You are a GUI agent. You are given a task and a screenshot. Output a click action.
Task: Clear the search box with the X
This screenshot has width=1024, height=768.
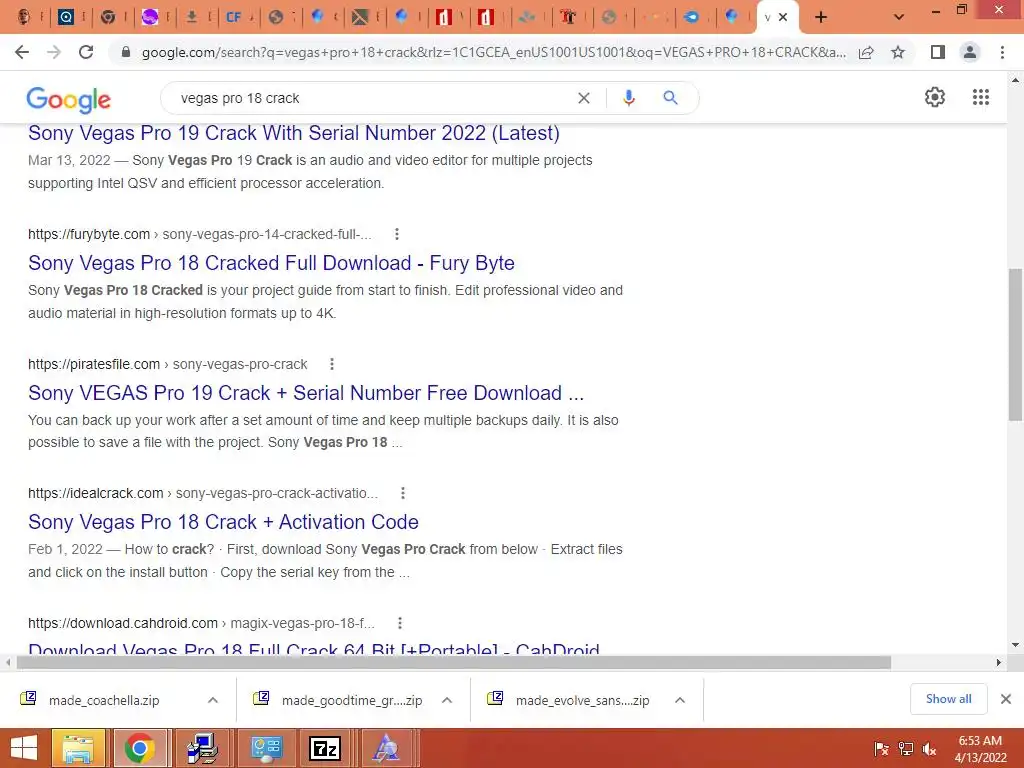584,98
